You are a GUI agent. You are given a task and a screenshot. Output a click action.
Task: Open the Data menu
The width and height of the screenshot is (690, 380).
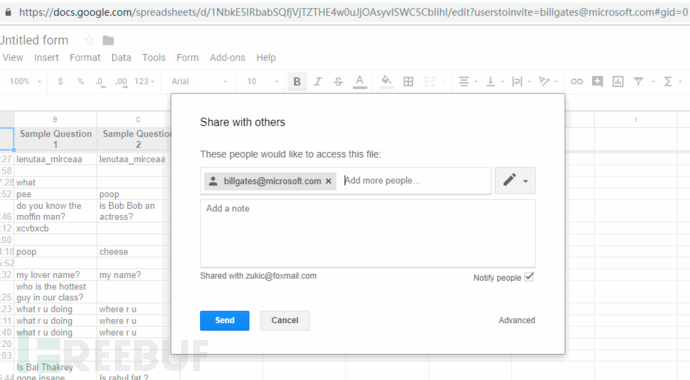tap(121, 58)
